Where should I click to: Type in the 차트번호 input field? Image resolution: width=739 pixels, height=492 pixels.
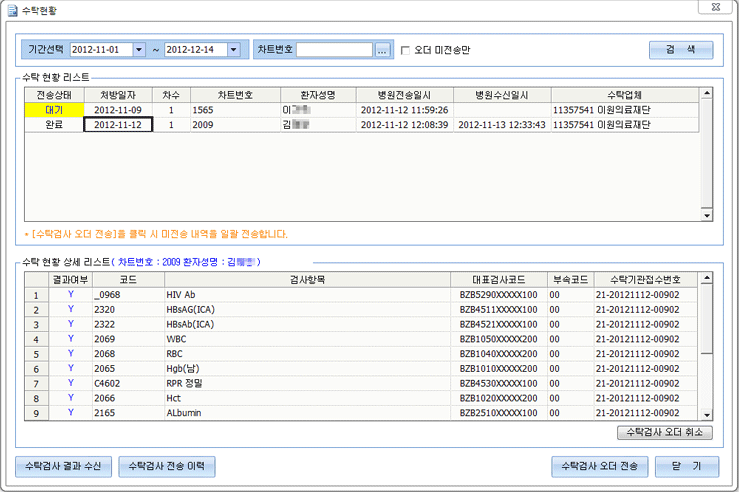coord(335,50)
